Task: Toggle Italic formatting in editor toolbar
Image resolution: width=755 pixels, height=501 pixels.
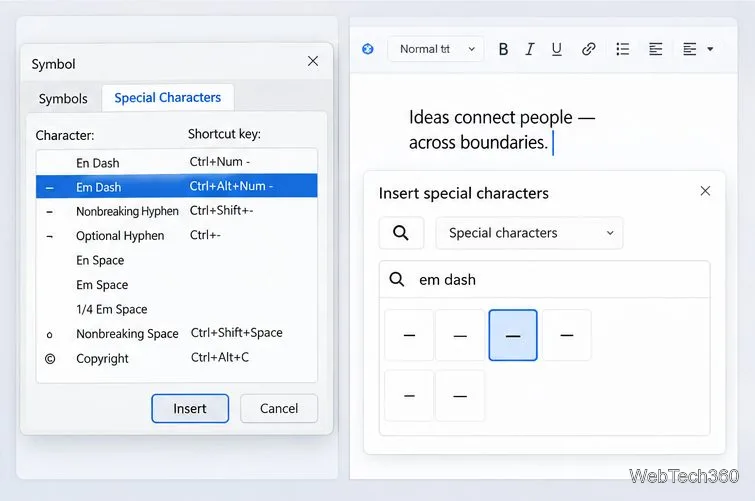Action: [530, 49]
